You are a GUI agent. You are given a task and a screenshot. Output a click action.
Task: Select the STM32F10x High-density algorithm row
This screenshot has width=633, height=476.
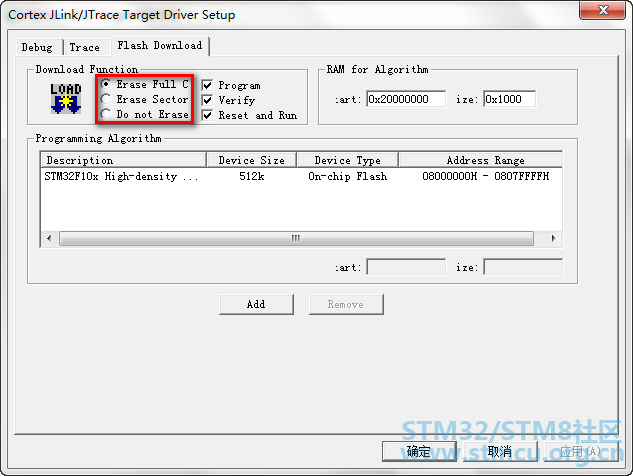(301, 176)
